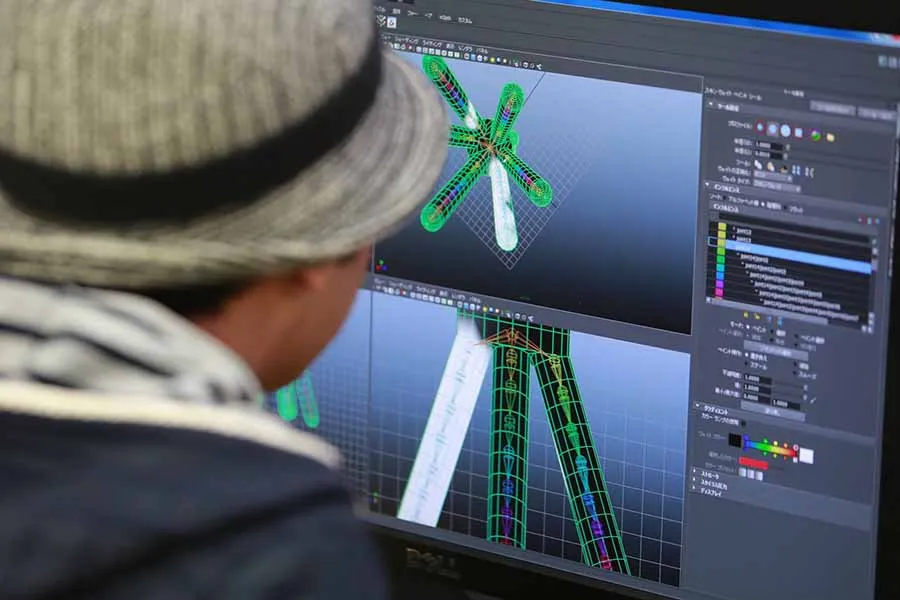This screenshot has height=600, width=900.
Task: Click the black weight color swatch
Action: click(x=735, y=441)
